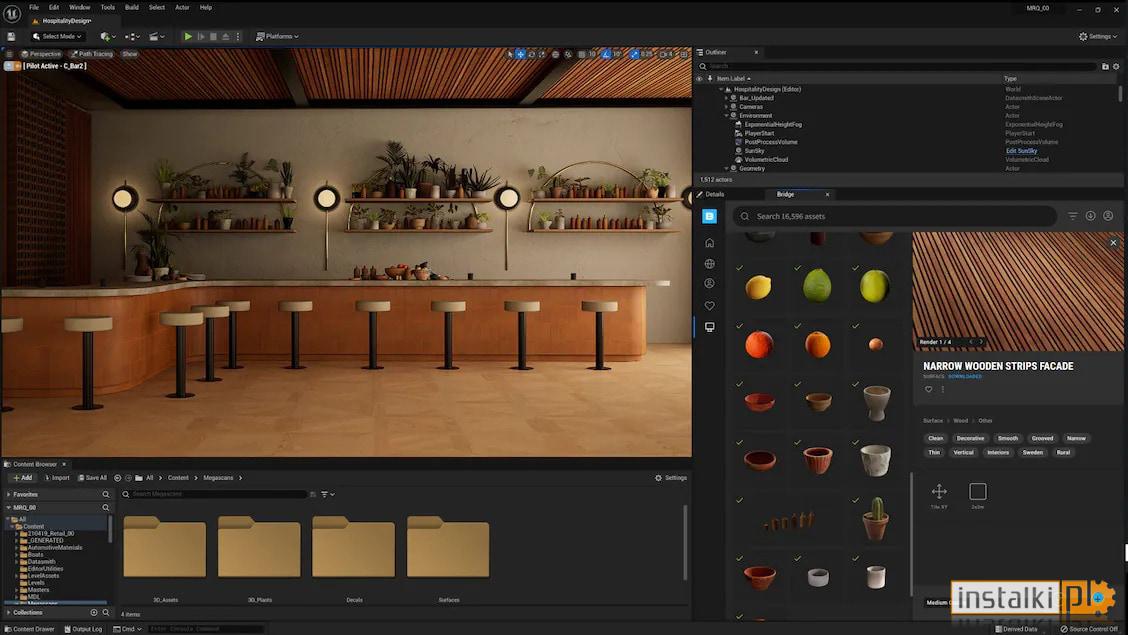Open the Actor menu
Screen dimensions: 1128x635
[183, 7]
